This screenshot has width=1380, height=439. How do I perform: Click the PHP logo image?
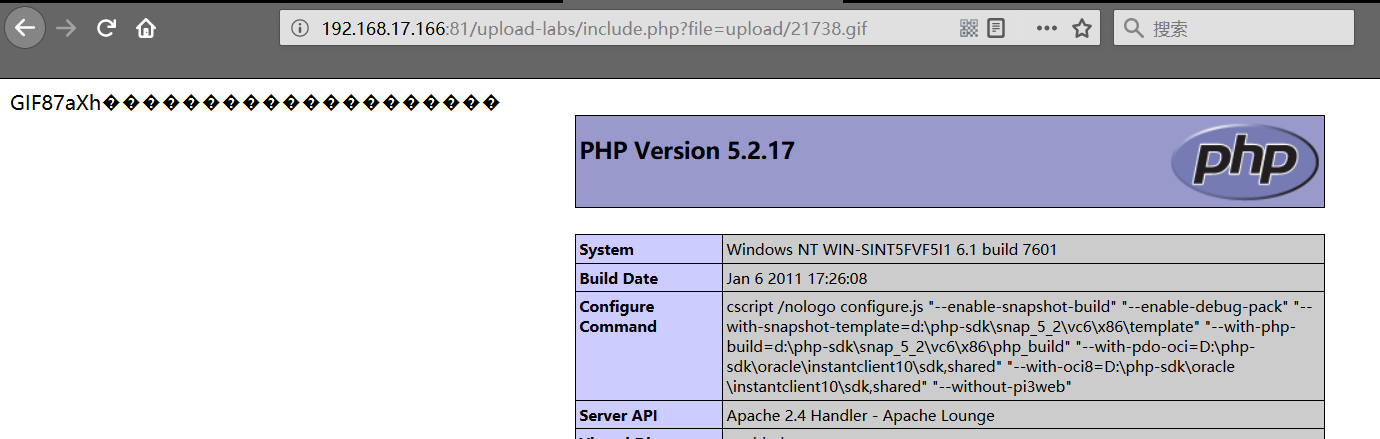(x=1245, y=161)
